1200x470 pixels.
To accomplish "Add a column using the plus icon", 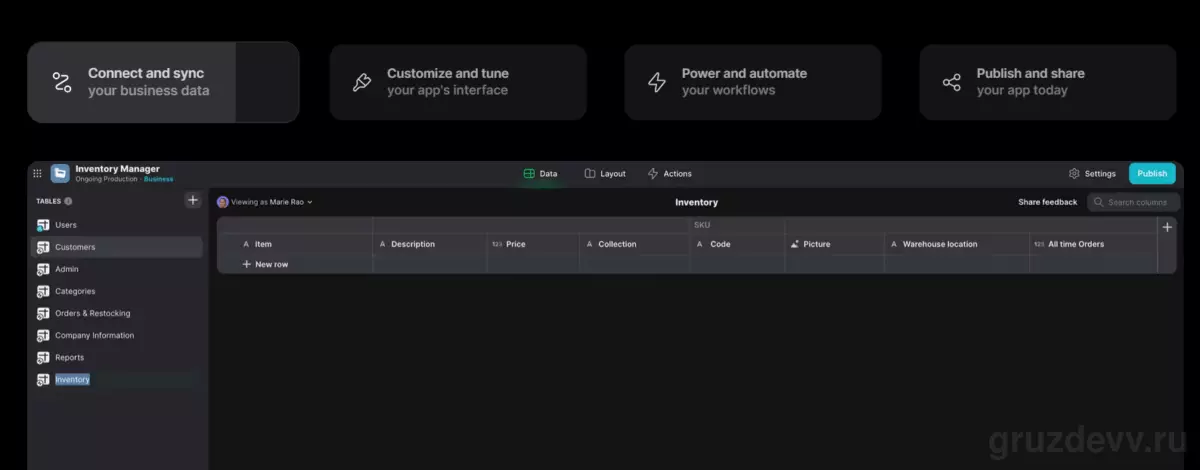I will [x=1167, y=227].
